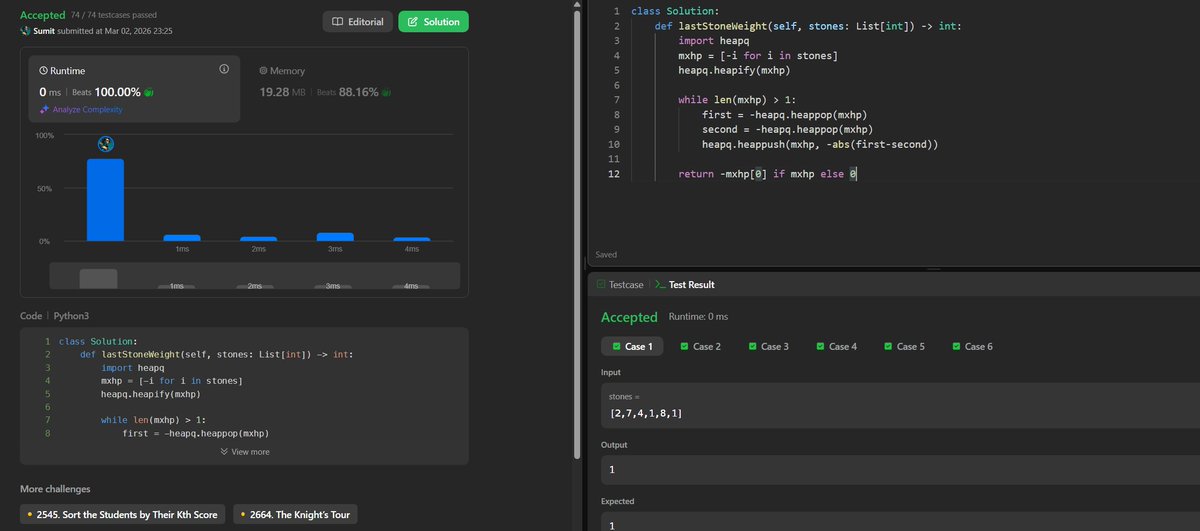Viewport: 1200px width, 531px height.
Task: Click Analyze Complexity link
Action: click(x=87, y=109)
